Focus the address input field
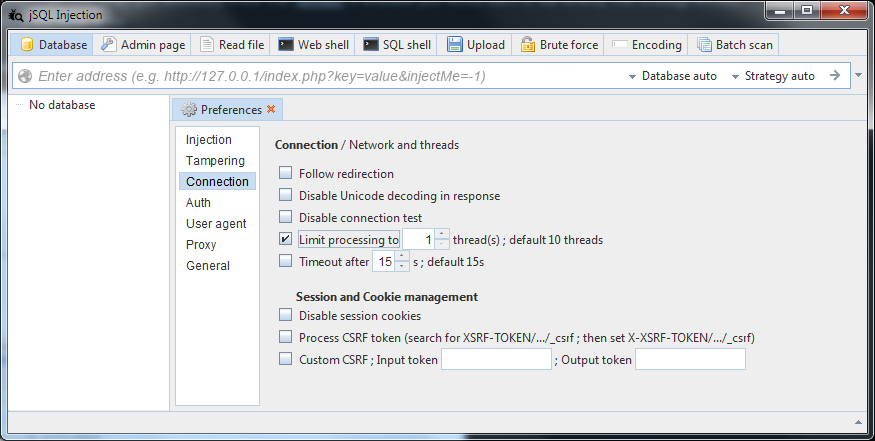 [x=329, y=76]
